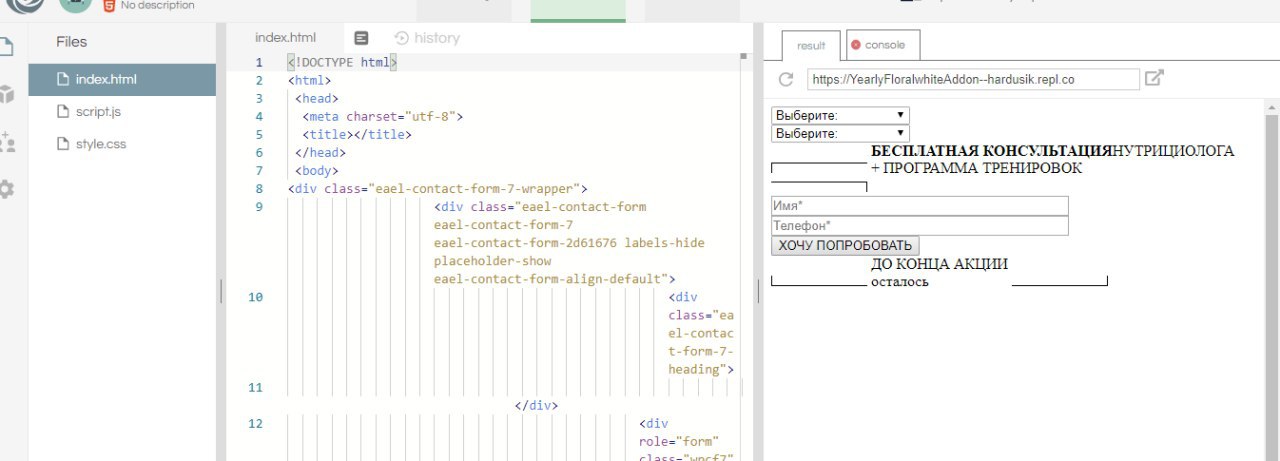Viewport: 1280px width, 461px height.
Task: Click the ХОЧУ ПОПРОБОВАТЬ button
Action: coord(845,246)
